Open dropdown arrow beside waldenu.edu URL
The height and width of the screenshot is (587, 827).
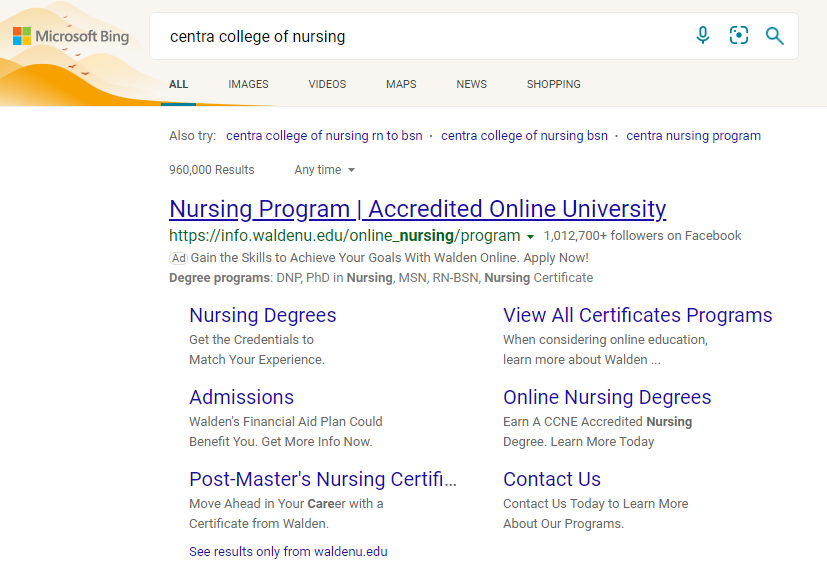530,237
